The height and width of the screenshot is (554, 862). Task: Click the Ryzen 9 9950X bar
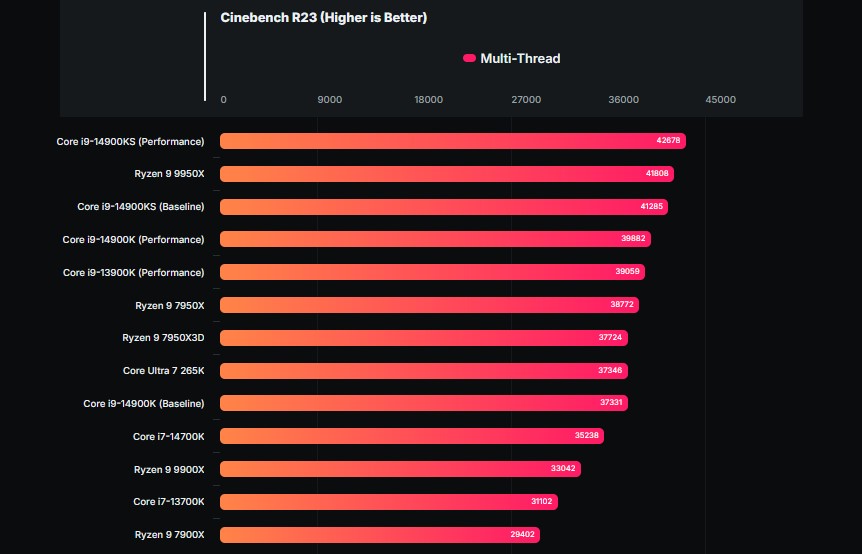446,174
